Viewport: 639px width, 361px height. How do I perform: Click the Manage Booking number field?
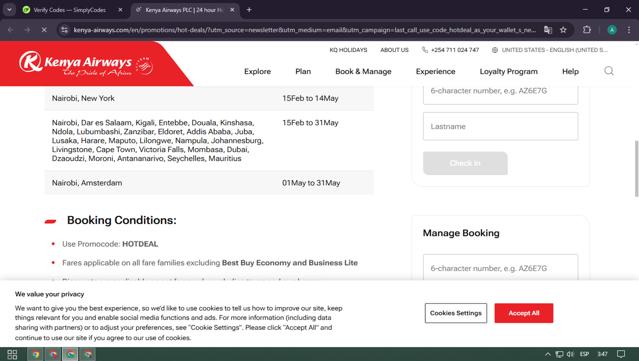click(x=500, y=267)
